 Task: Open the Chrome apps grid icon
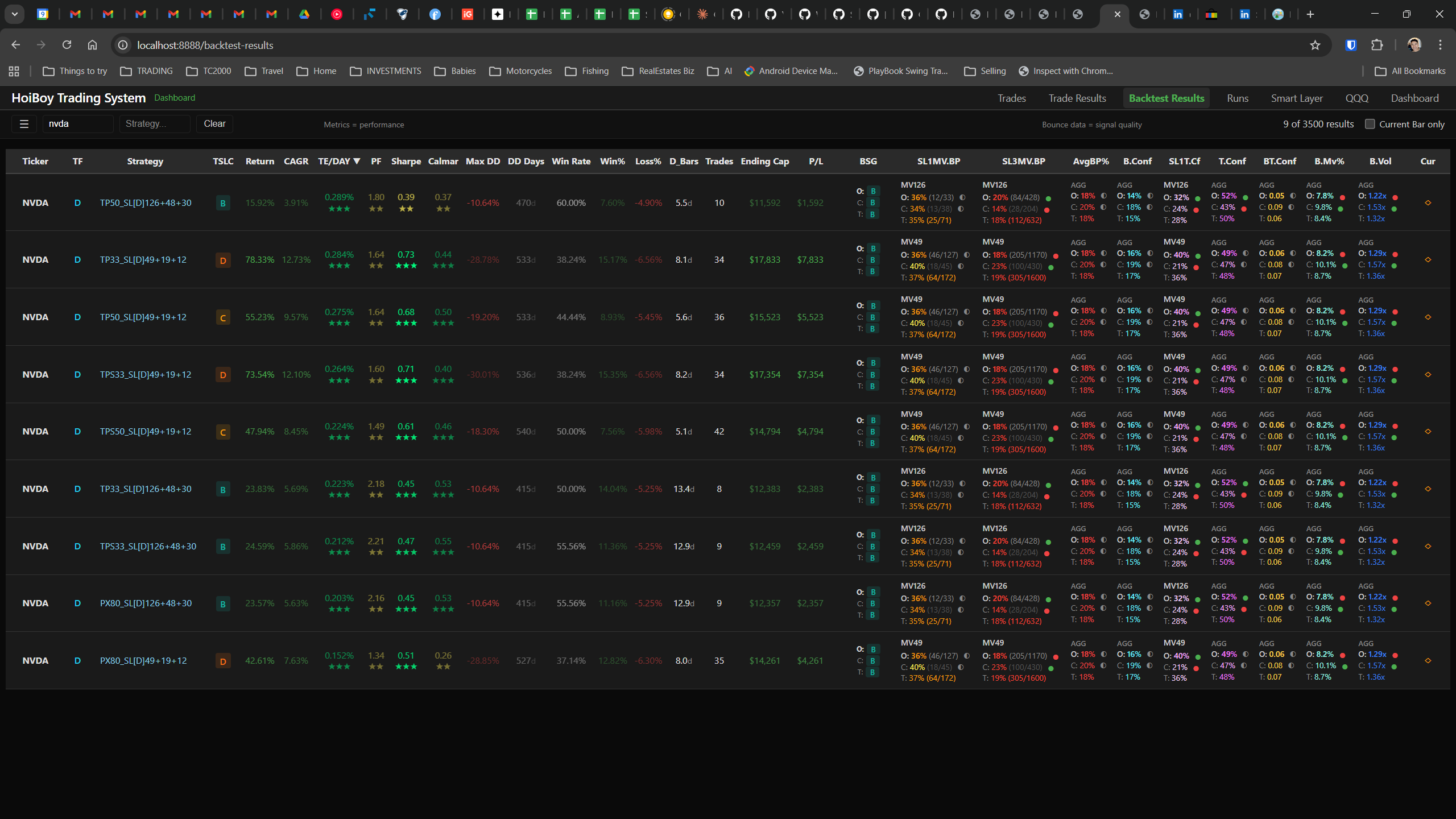[x=14, y=71]
